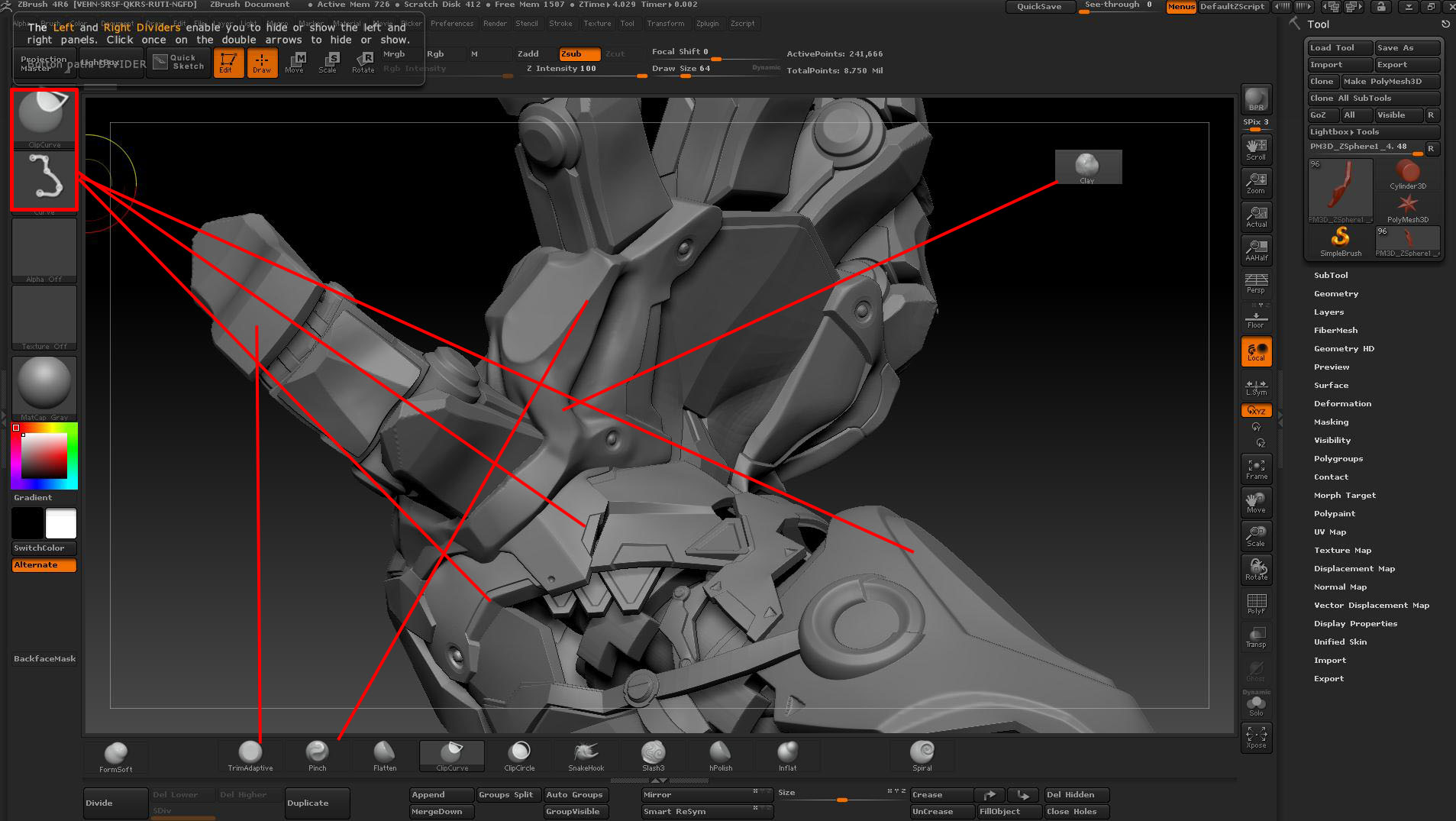Toggle BackfaceMask option
1456x821 pixels.
[x=44, y=658]
